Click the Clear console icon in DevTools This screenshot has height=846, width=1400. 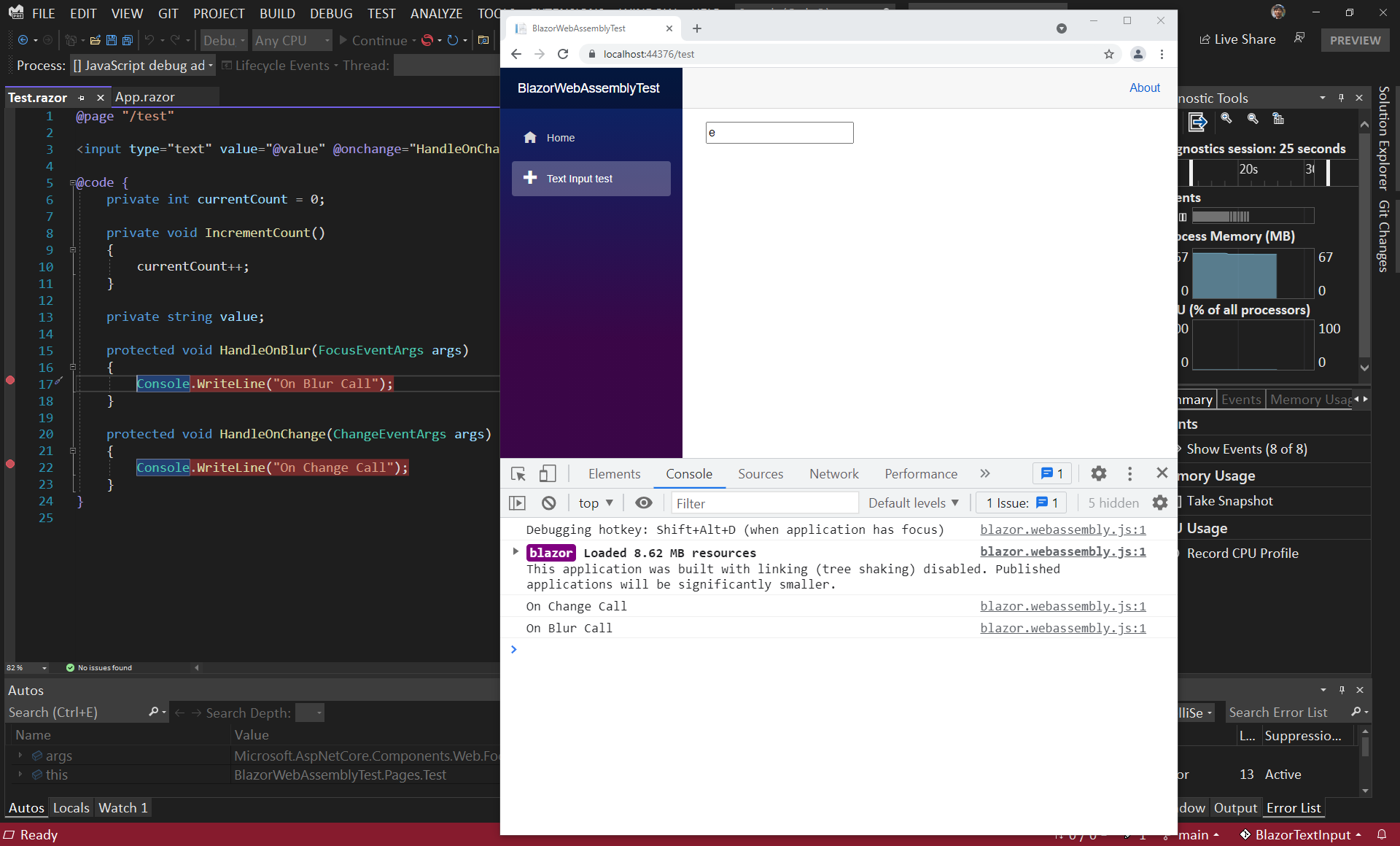pyautogui.click(x=548, y=502)
